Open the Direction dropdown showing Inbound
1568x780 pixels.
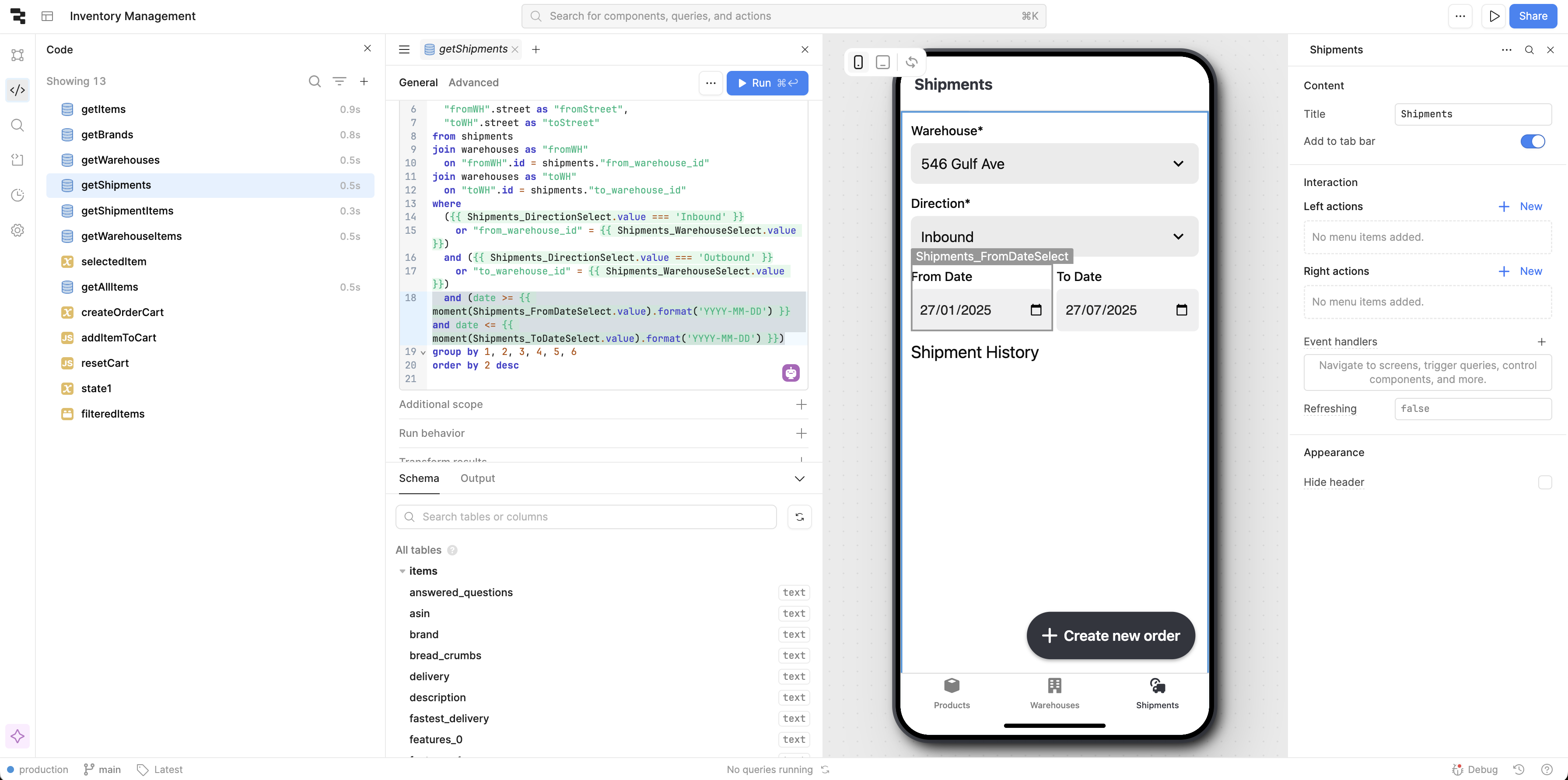[1054, 236]
